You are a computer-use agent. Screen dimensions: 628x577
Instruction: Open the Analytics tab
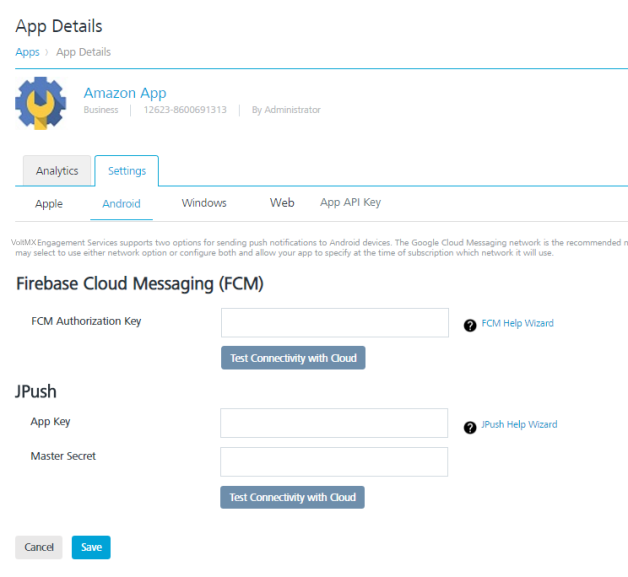(x=57, y=171)
